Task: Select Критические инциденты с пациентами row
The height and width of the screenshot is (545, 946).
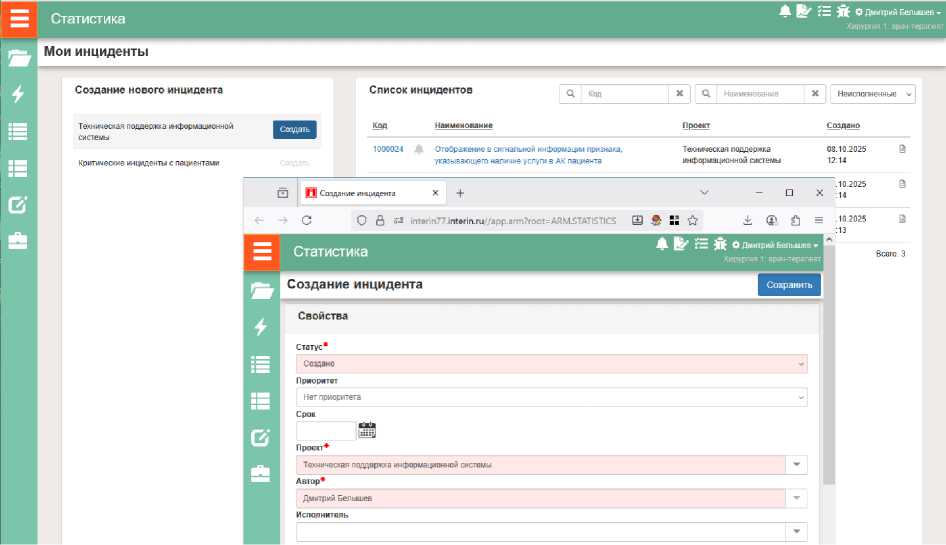Action: [197, 163]
